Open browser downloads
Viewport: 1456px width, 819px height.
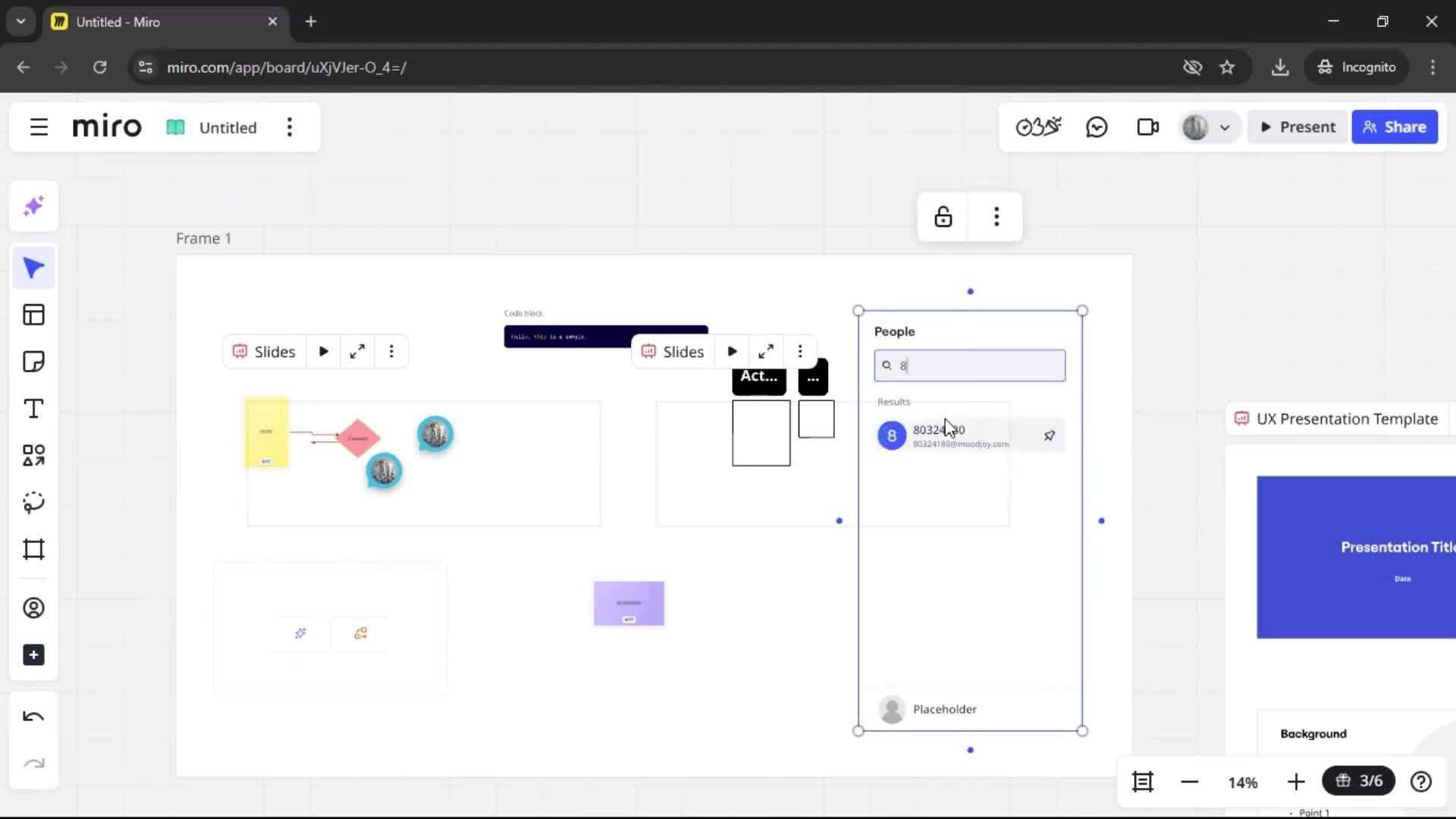tap(1280, 67)
